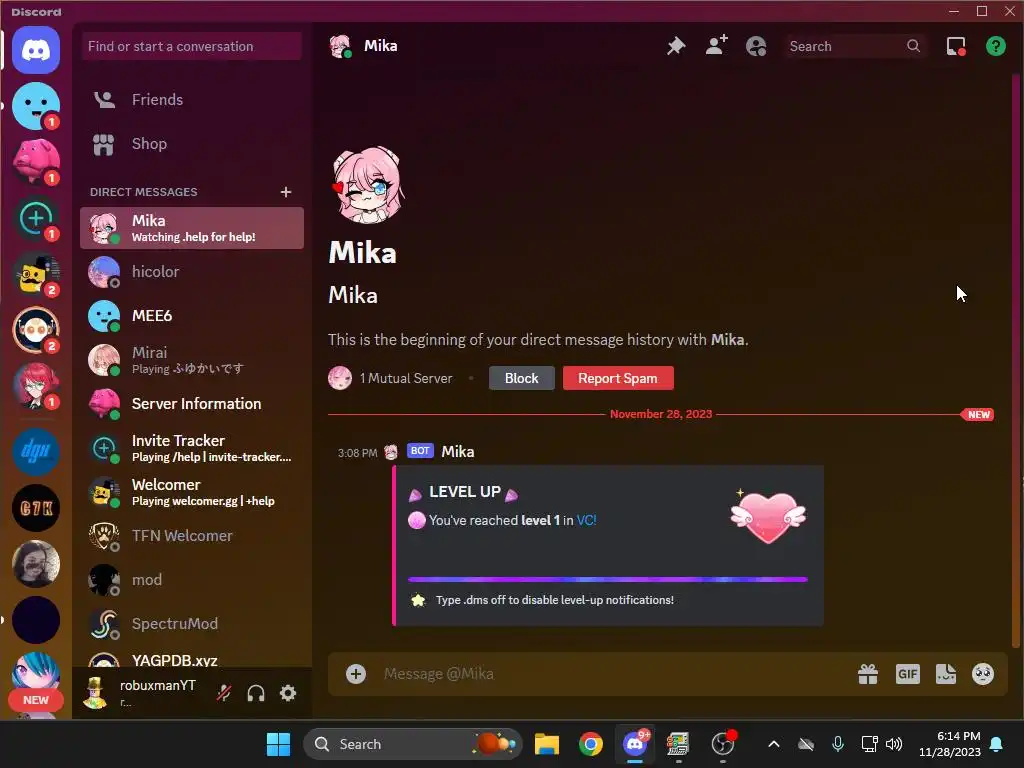Open pinned messages with the pin icon
The height and width of the screenshot is (768, 1024).
pyautogui.click(x=676, y=46)
